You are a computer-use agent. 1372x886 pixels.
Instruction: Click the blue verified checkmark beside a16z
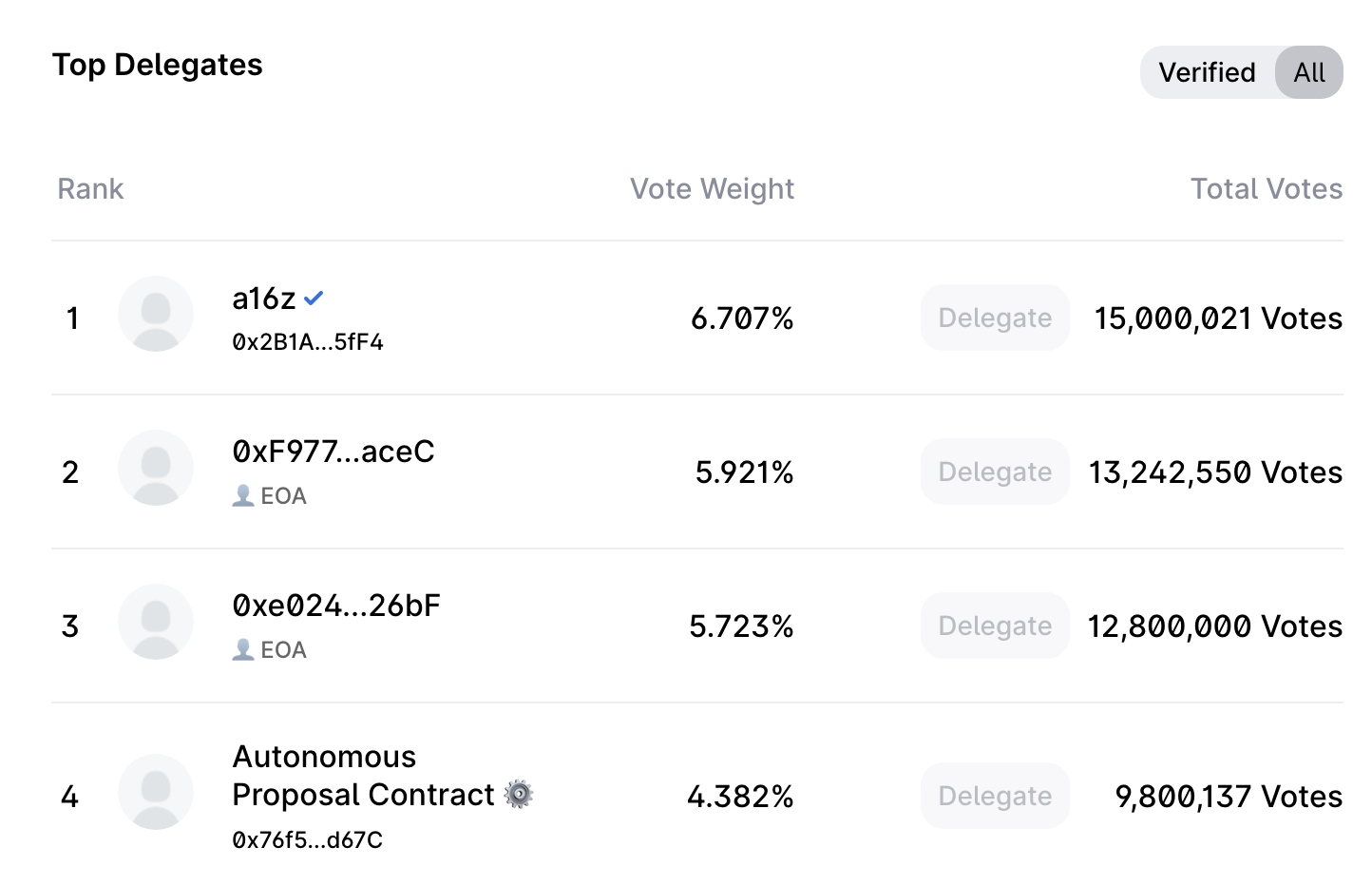pos(314,299)
